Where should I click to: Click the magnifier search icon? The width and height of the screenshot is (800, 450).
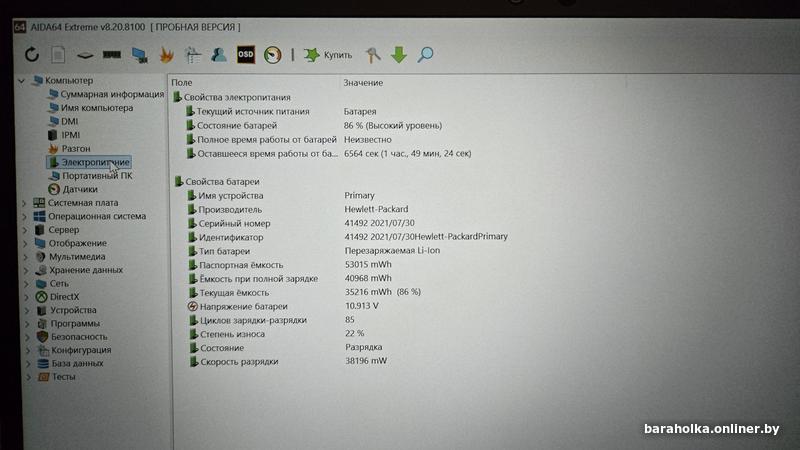click(426, 55)
